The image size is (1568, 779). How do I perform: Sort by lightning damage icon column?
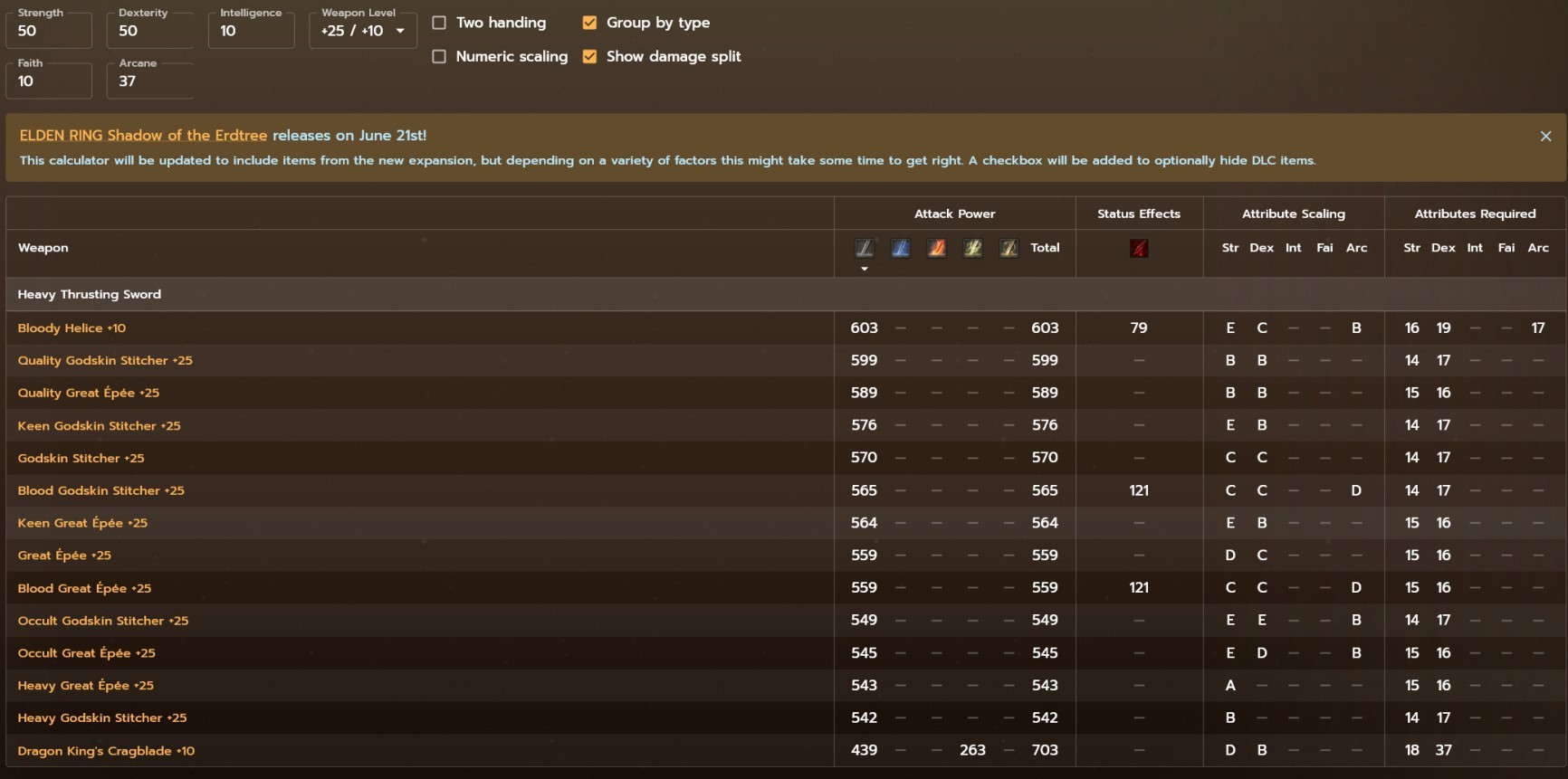tap(973, 248)
